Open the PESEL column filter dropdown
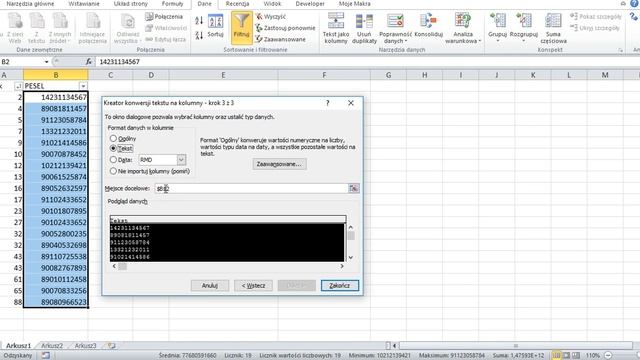640x360 pixels. [83, 86]
